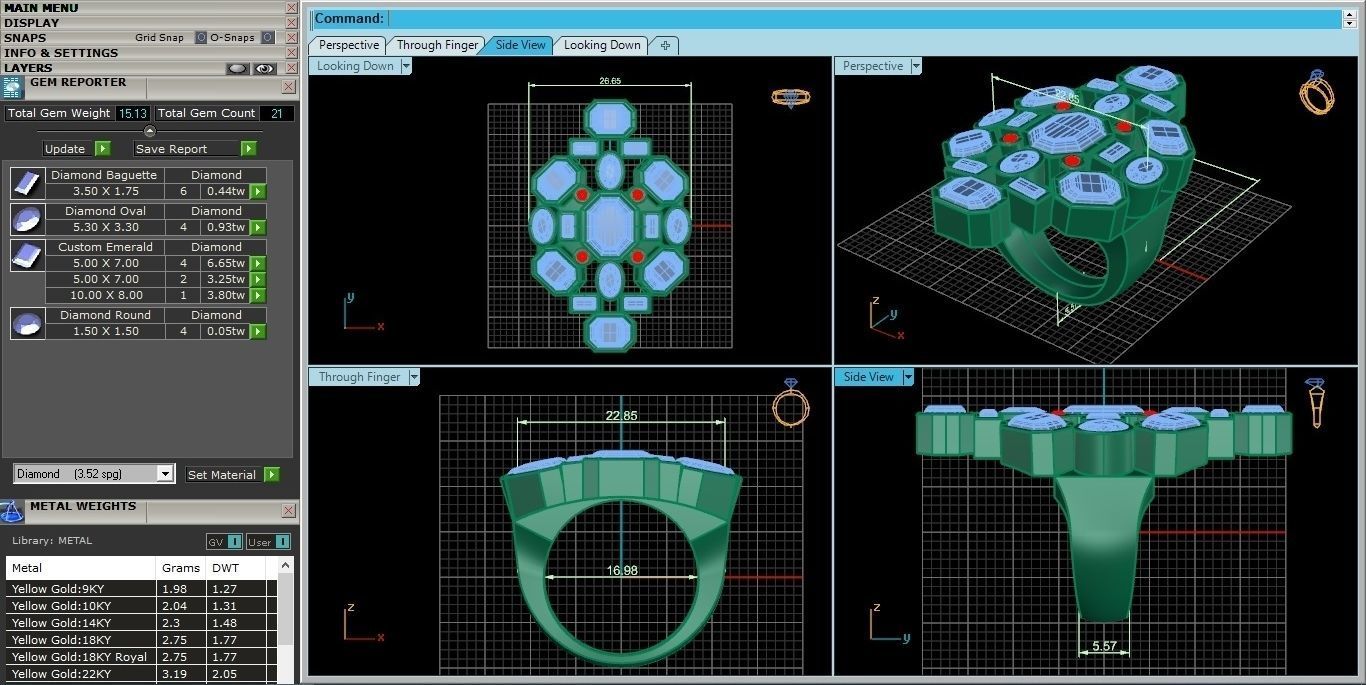This screenshot has width=1366, height=685.
Task: Click the command history up arrow
Action: point(1350,14)
